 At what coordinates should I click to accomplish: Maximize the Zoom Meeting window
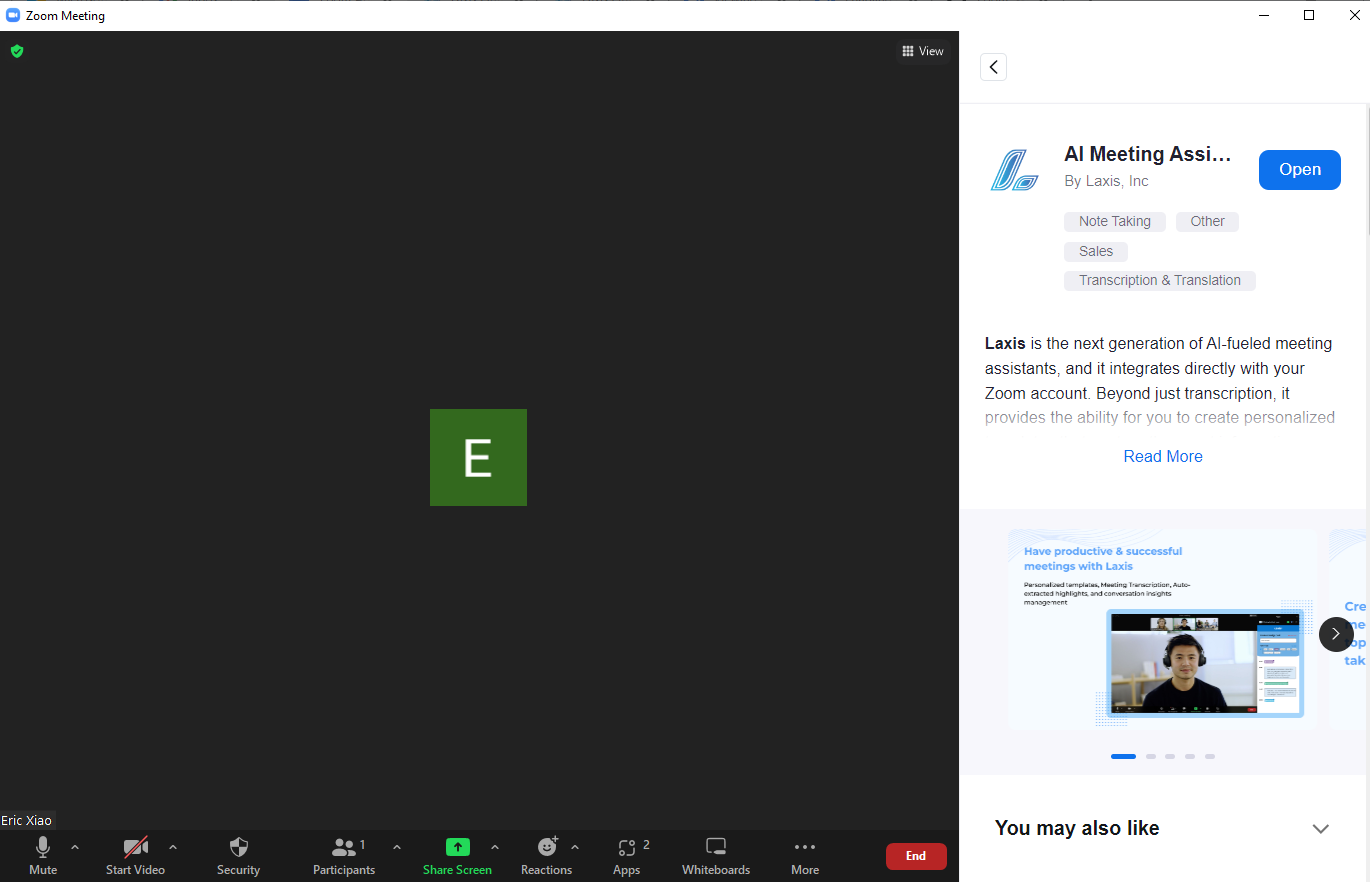point(1309,15)
